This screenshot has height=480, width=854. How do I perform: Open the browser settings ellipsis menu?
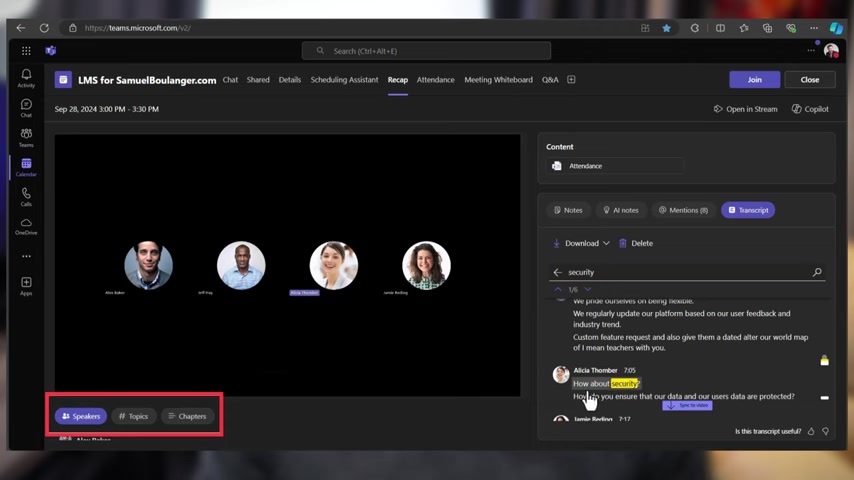(814, 28)
